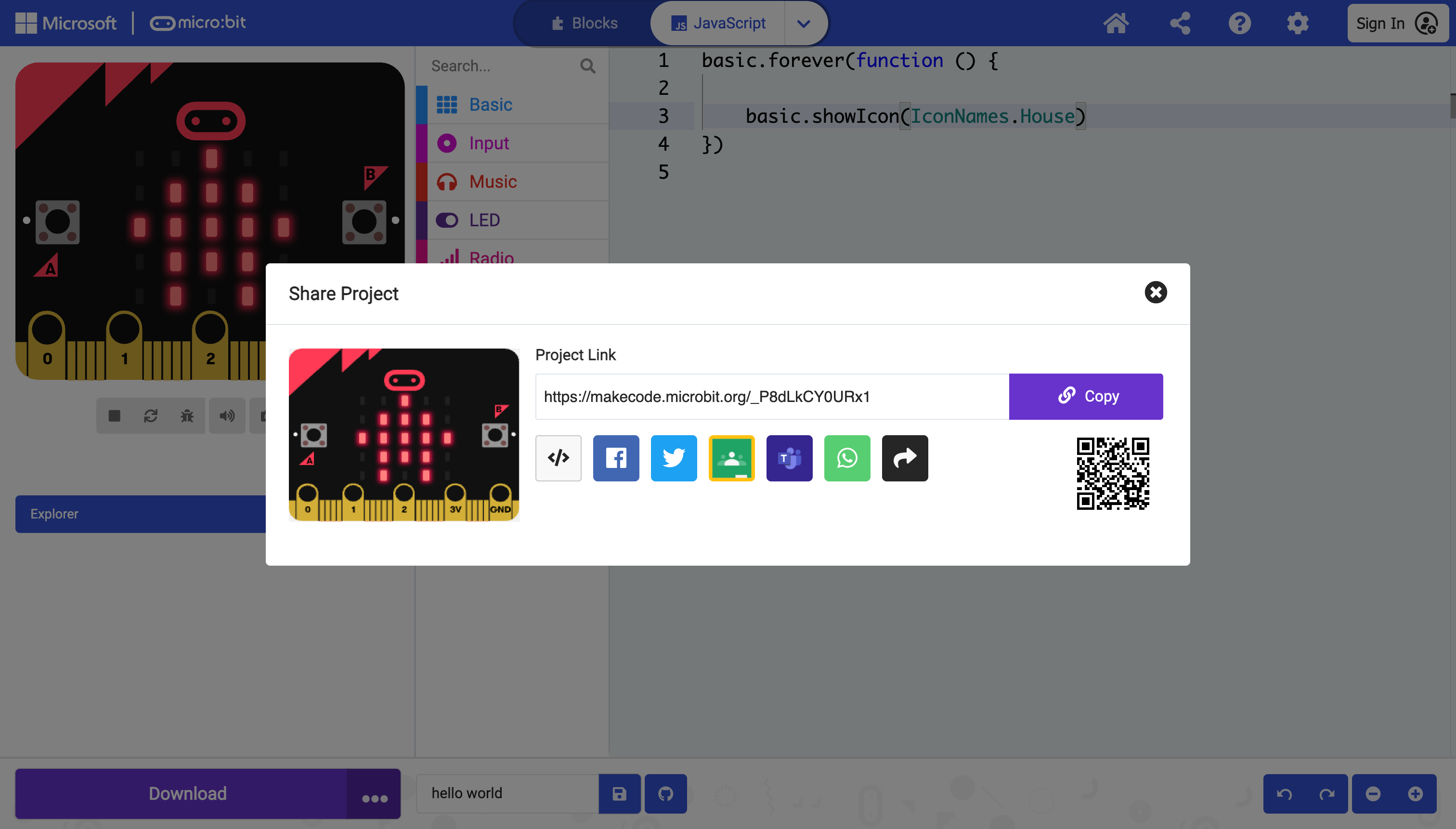Mute the simulator audio
Image resolution: width=1456 pixels, height=829 pixels.
tap(227, 415)
